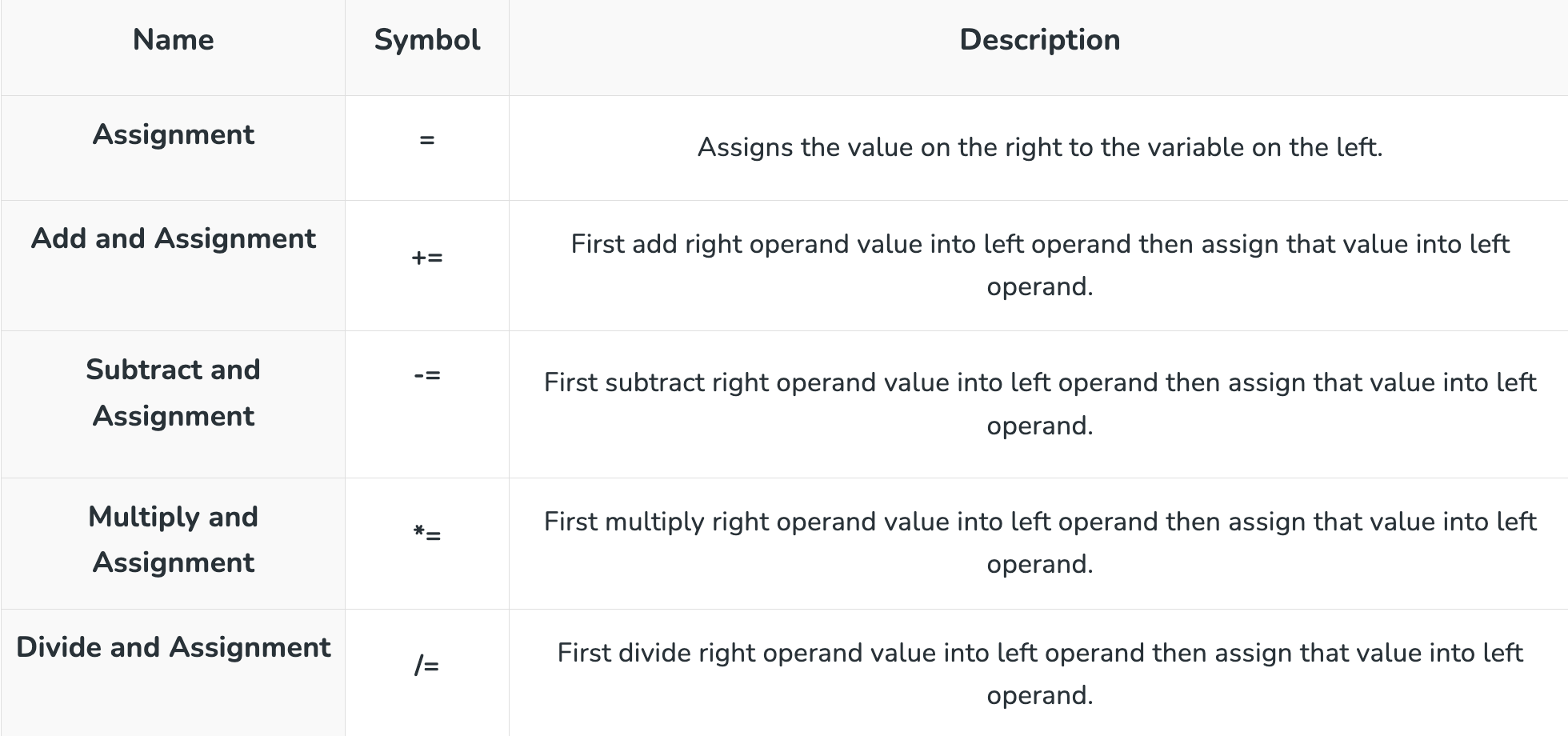Click the Name column header
This screenshot has width=1568, height=736.
click(x=173, y=40)
